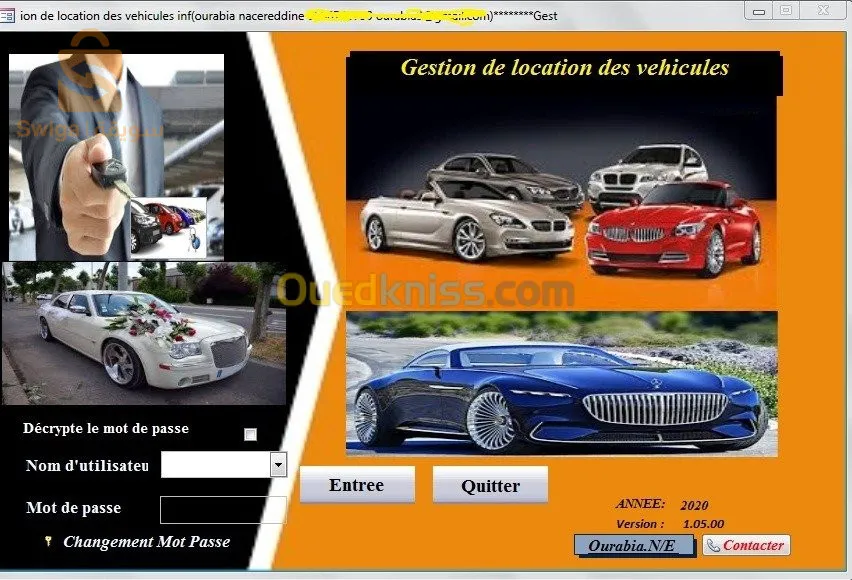Click the Ourabia.N/E button

click(x=633, y=545)
